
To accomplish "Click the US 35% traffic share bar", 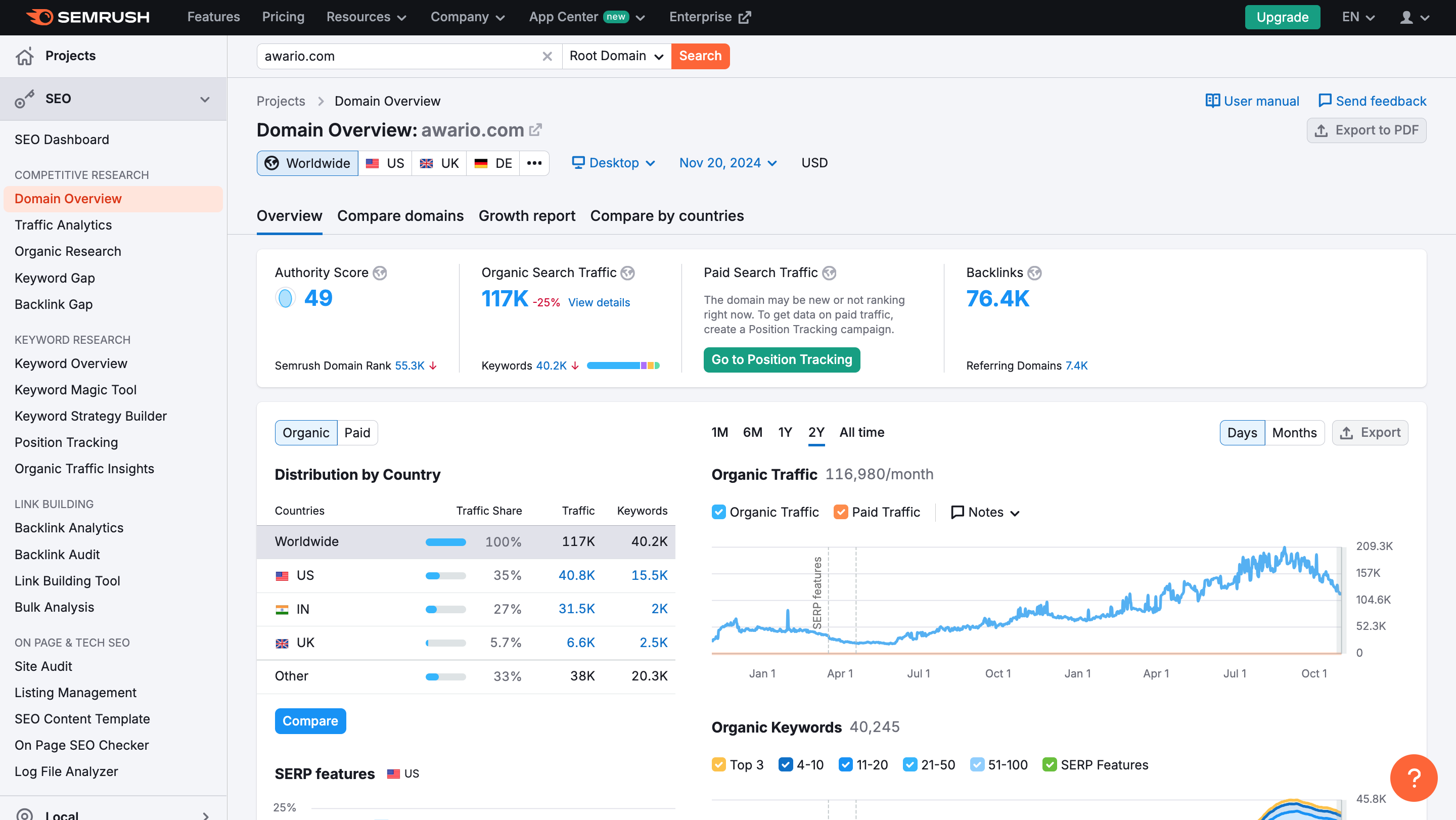I will click(445, 576).
